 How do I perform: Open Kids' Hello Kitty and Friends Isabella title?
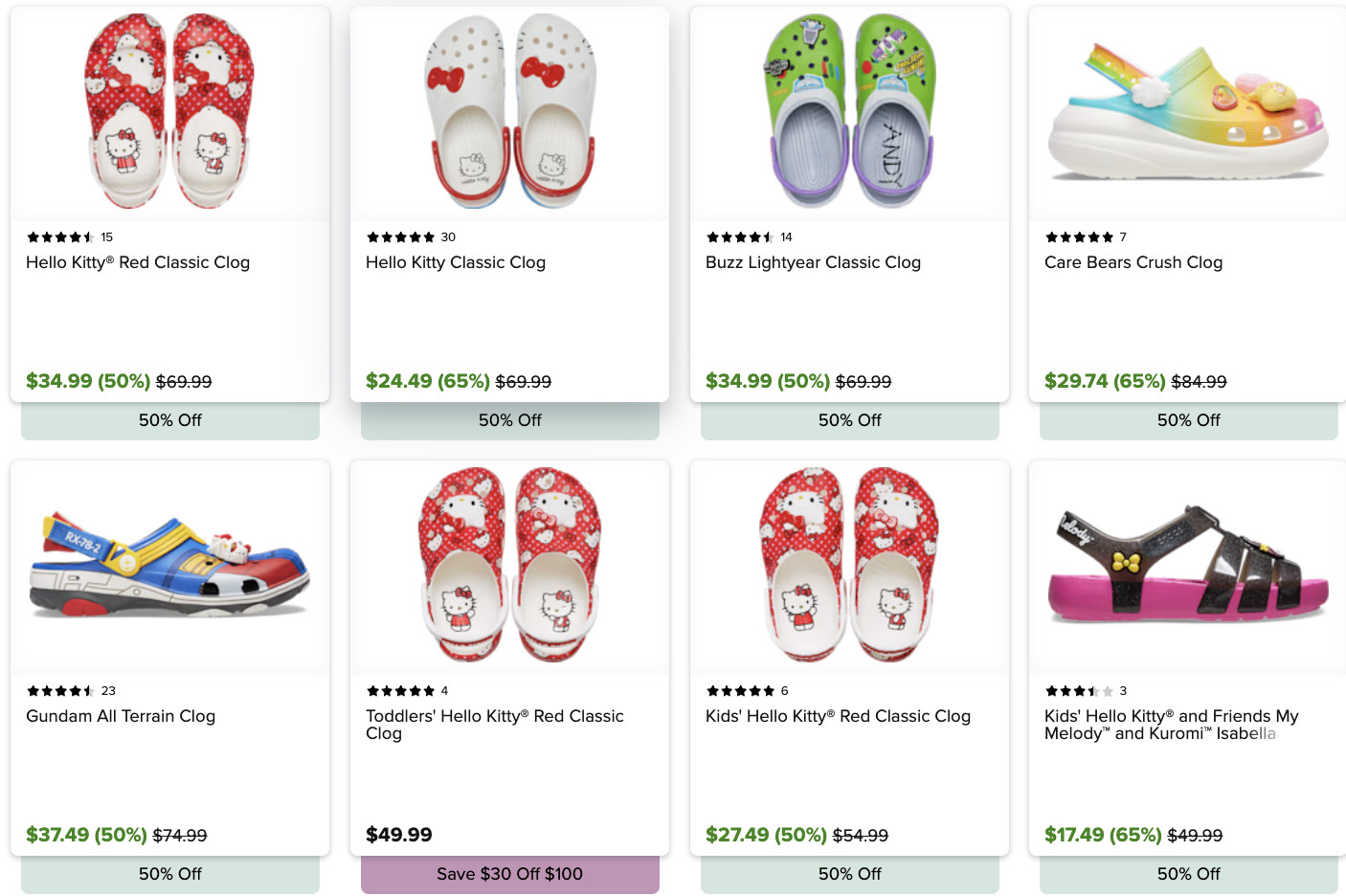click(1171, 725)
